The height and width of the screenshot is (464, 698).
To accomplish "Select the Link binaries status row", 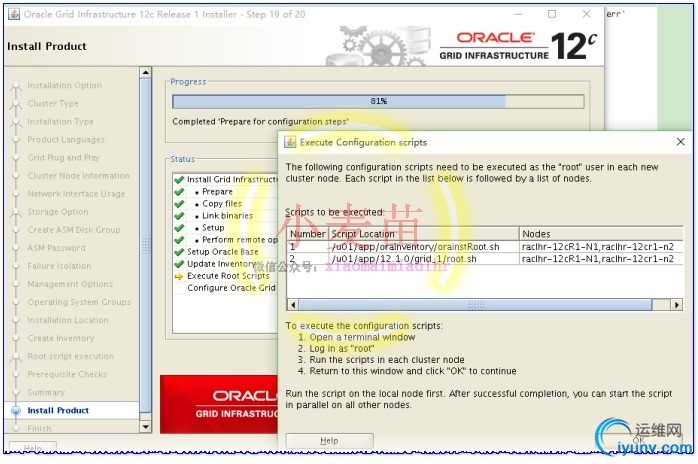I will [x=225, y=216].
